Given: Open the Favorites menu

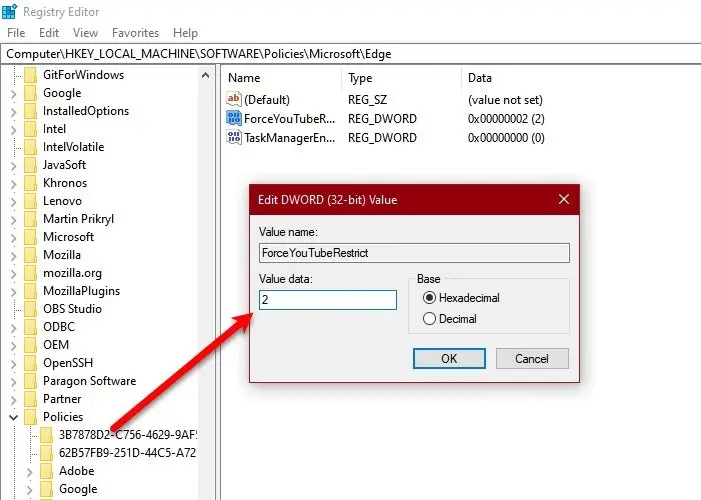Looking at the screenshot, I should (x=135, y=33).
